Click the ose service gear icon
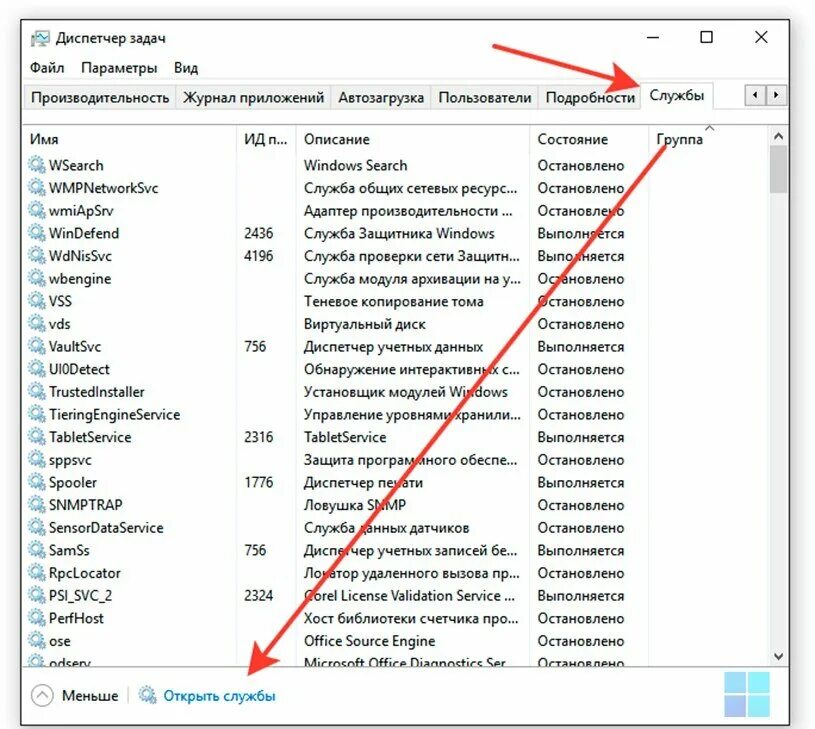The width and height of the screenshot is (815, 729). coord(36,641)
